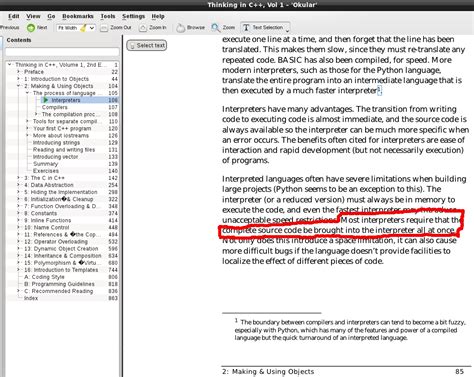Screen dimensions: 474x377
Task: Select B: Programming Guidelines appendix
Action: [x=59, y=284]
